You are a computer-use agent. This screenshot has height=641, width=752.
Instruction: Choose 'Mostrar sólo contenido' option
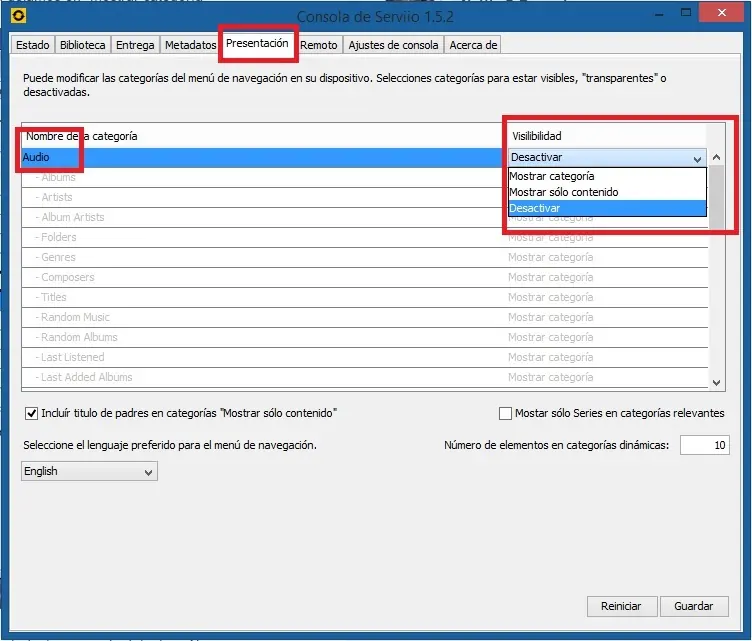pos(563,192)
